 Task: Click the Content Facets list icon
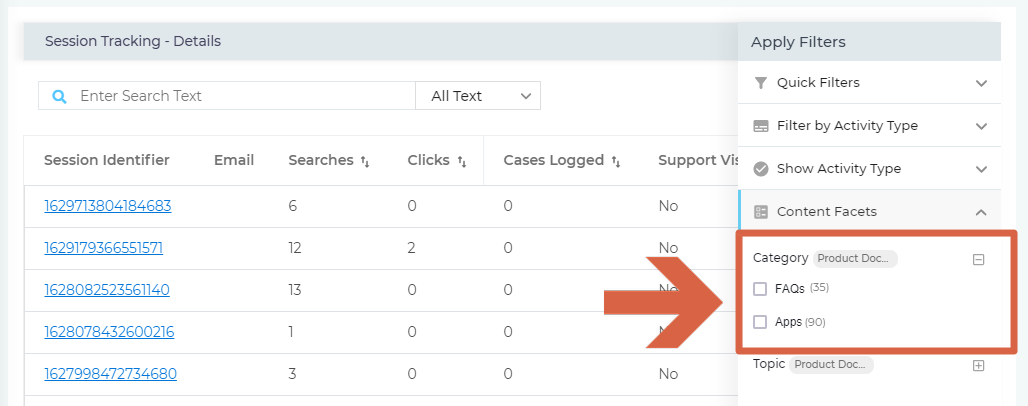761,212
